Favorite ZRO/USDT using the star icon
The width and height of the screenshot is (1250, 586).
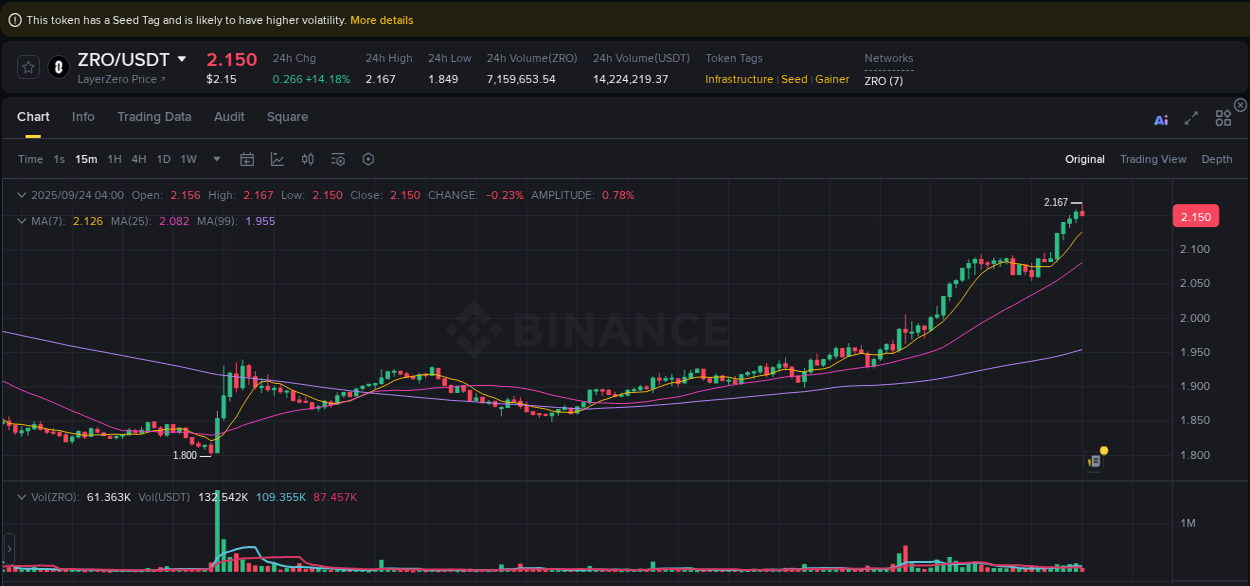click(x=28, y=67)
